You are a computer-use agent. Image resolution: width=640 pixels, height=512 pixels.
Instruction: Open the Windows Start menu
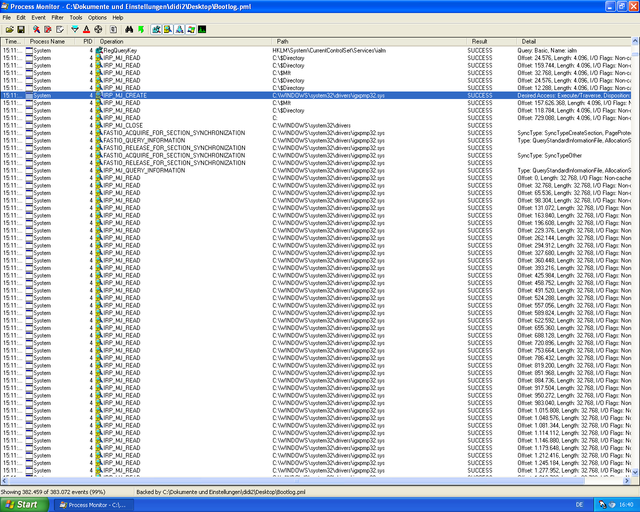(x=23, y=505)
